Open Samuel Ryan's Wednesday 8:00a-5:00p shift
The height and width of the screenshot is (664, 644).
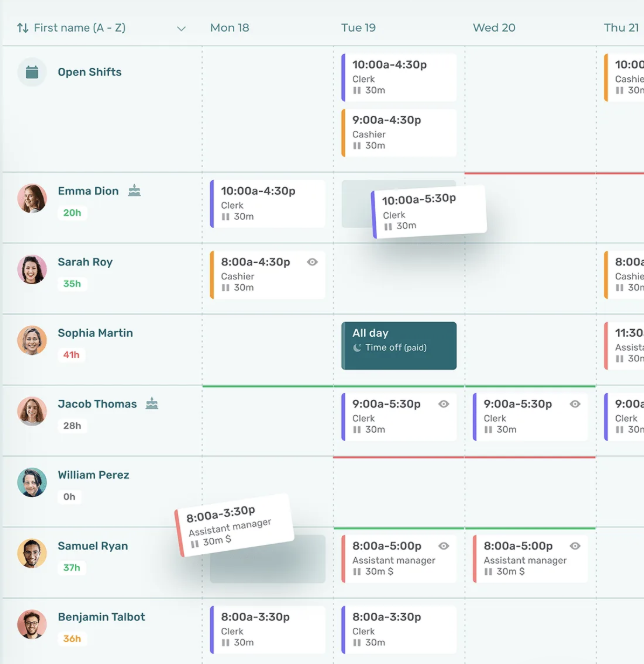530,559
